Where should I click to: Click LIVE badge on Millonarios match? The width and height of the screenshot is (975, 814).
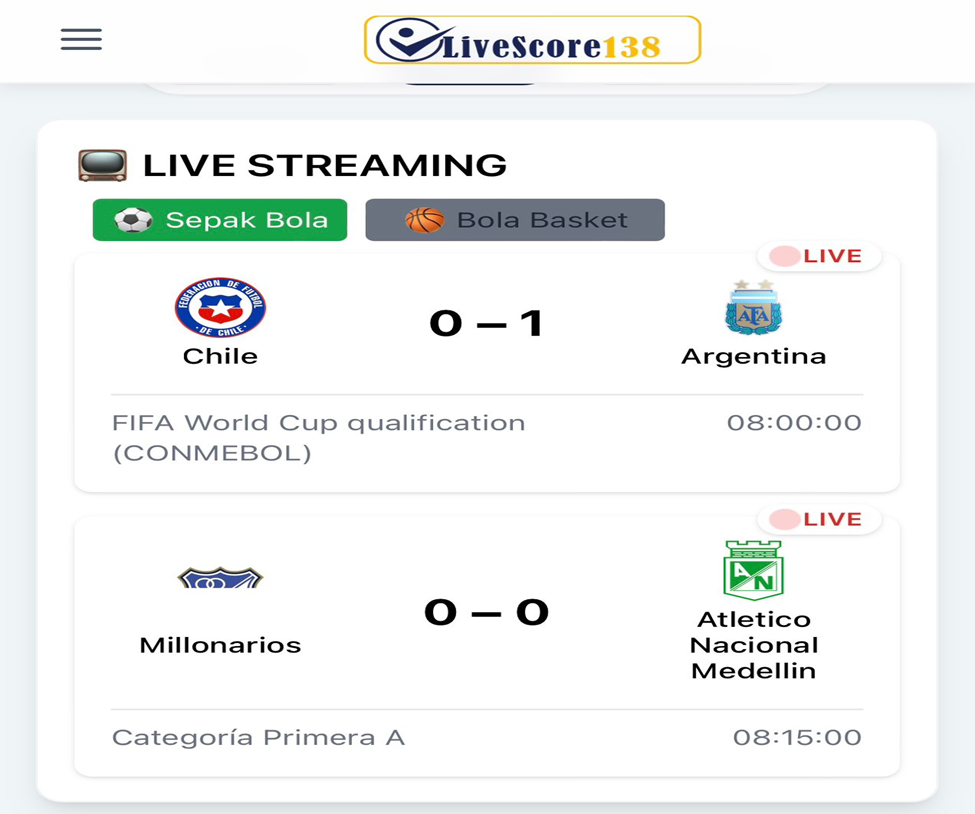(819, 519)
